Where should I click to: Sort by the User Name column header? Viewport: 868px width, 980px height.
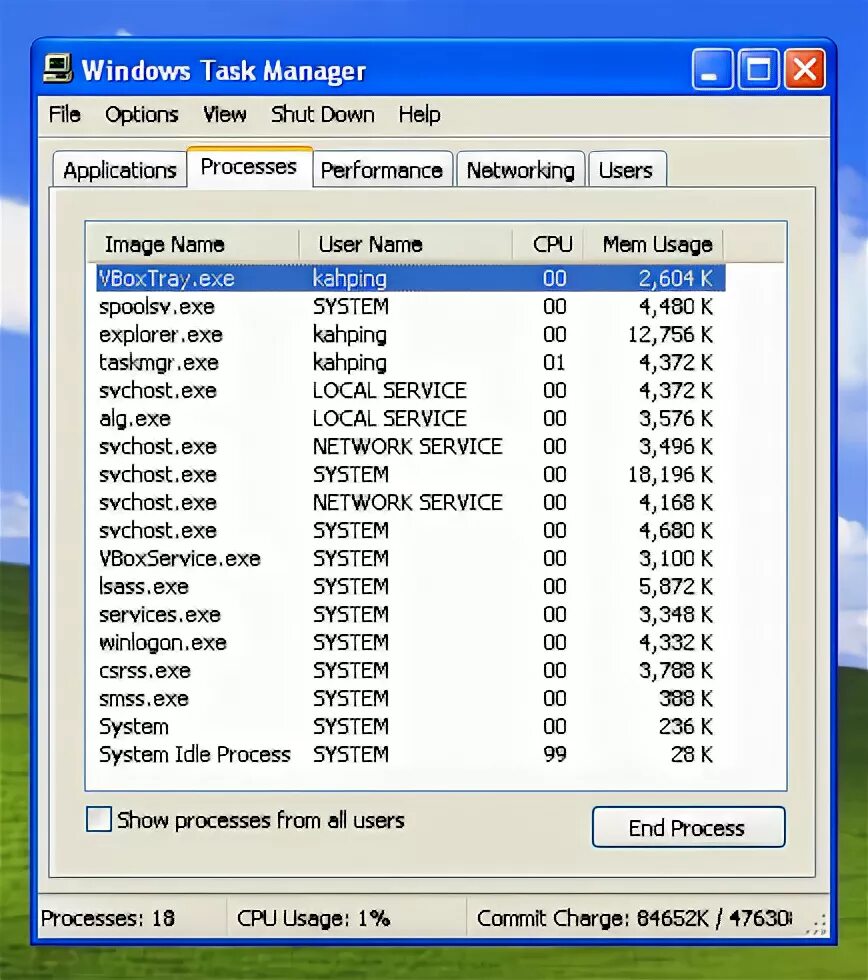[406, 244]
